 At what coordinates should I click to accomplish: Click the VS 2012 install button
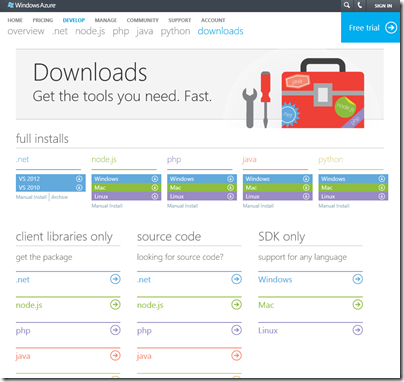point(51,179)
